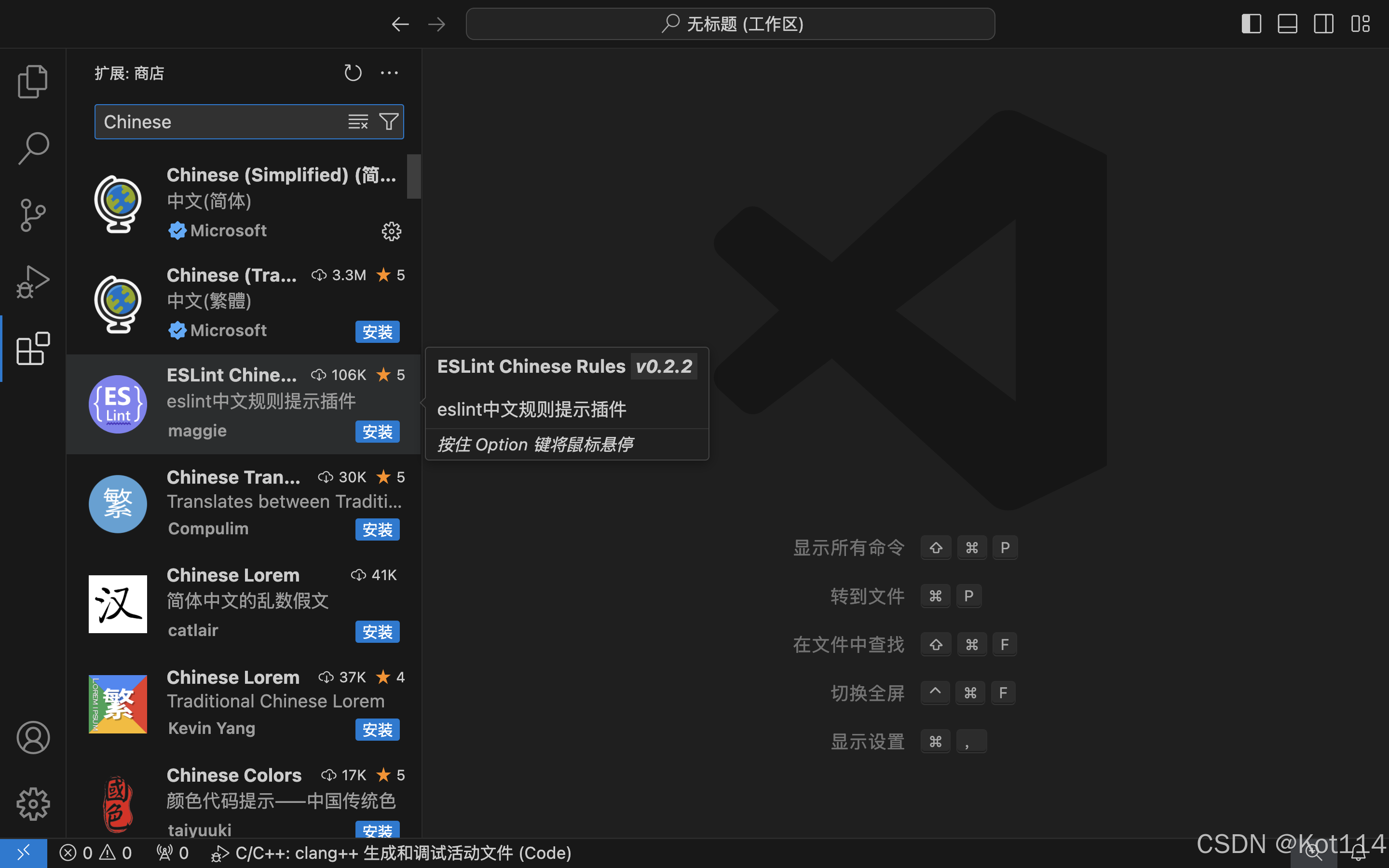This screenshot has width=1389, height=868.
Task: Refresh the extensions list
Action: coord(353,72)
